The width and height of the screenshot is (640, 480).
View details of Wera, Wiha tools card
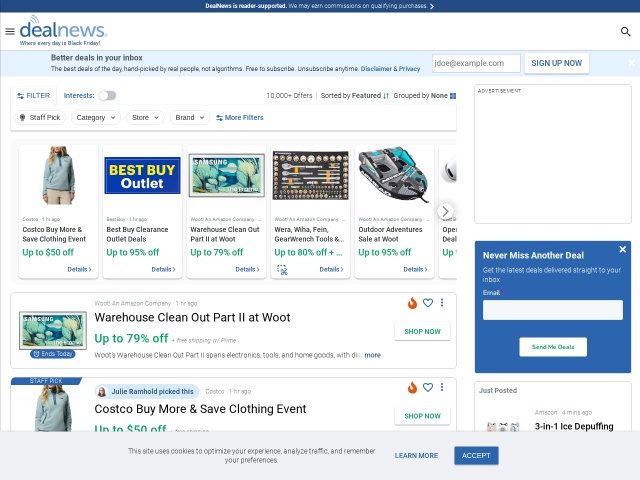331,269
